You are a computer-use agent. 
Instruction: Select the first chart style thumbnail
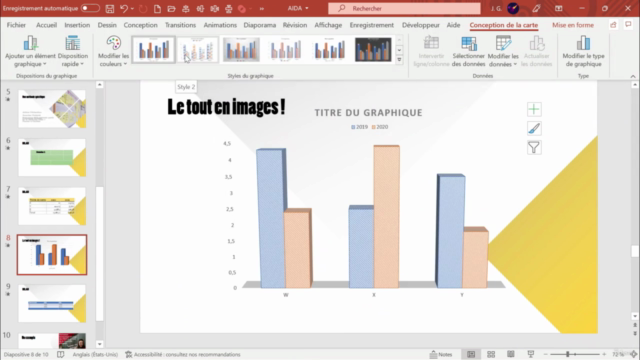tap(153, 49)
